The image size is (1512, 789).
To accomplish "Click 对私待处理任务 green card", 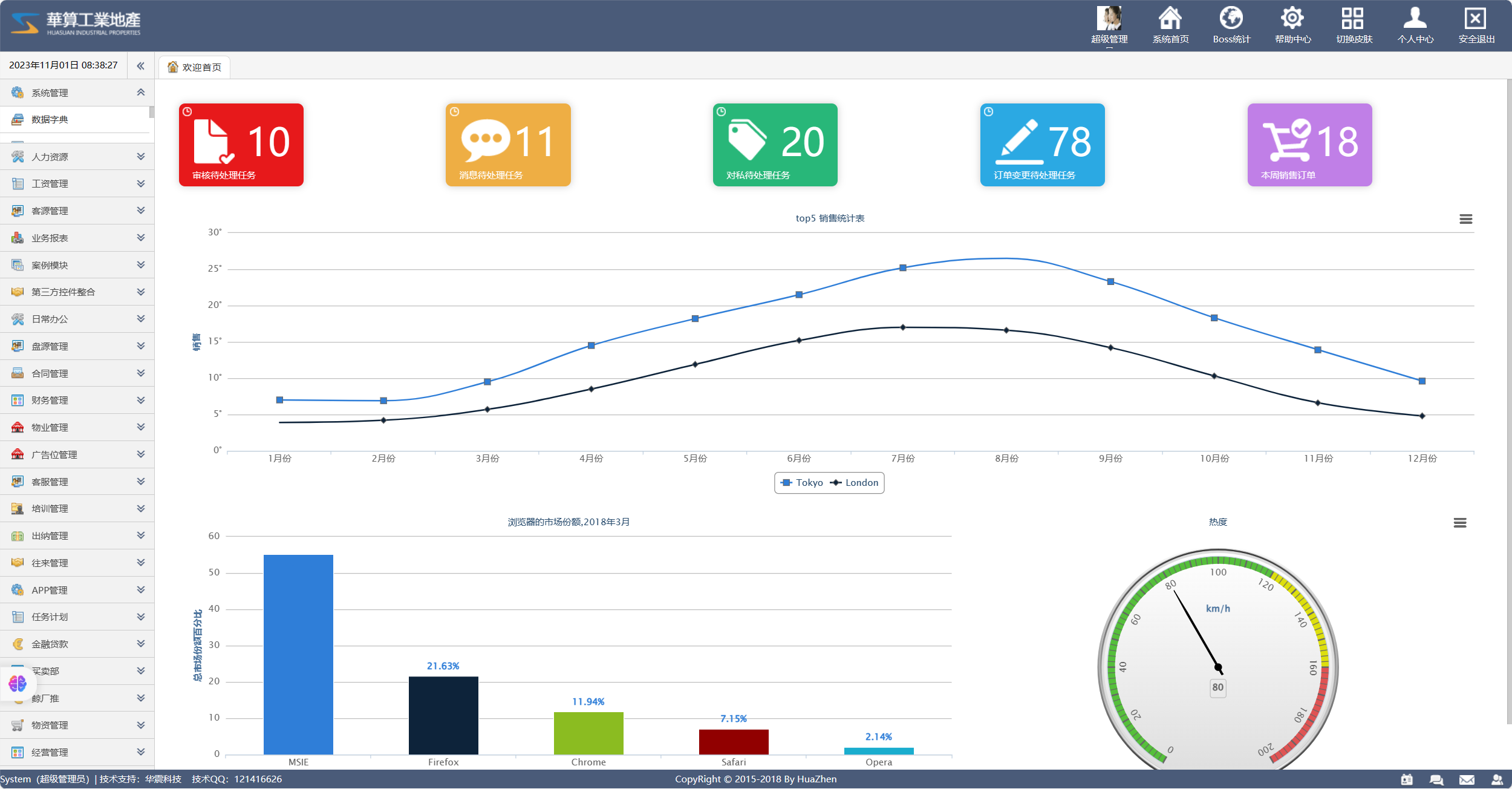I will pyautogui.click(x=775, y=145).
